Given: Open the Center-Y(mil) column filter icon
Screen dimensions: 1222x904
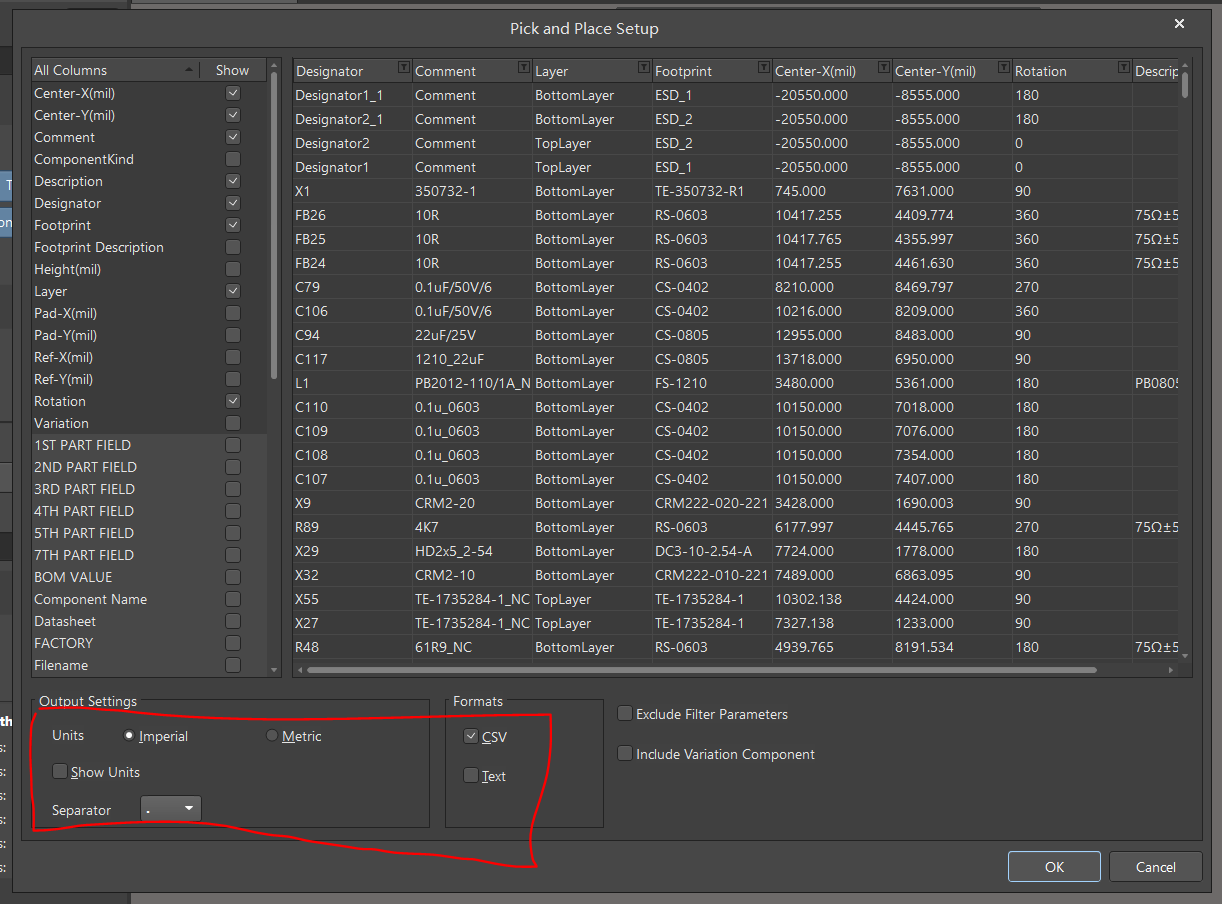Looking at the screenshot, I should coord(1003,68).
